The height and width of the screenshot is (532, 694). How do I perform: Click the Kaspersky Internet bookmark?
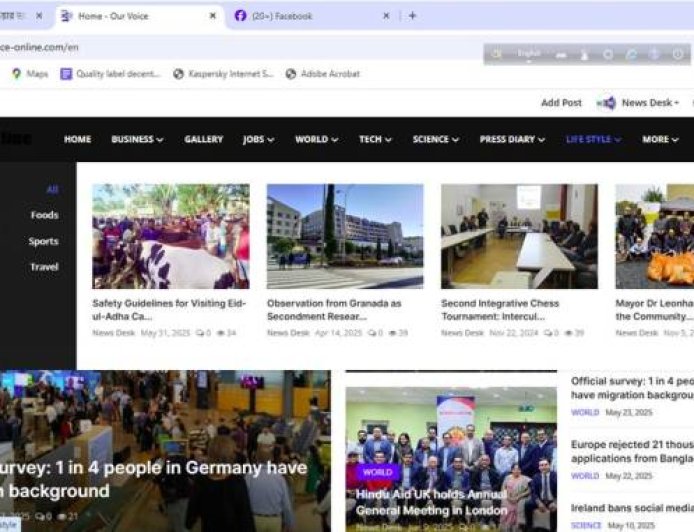223,74
